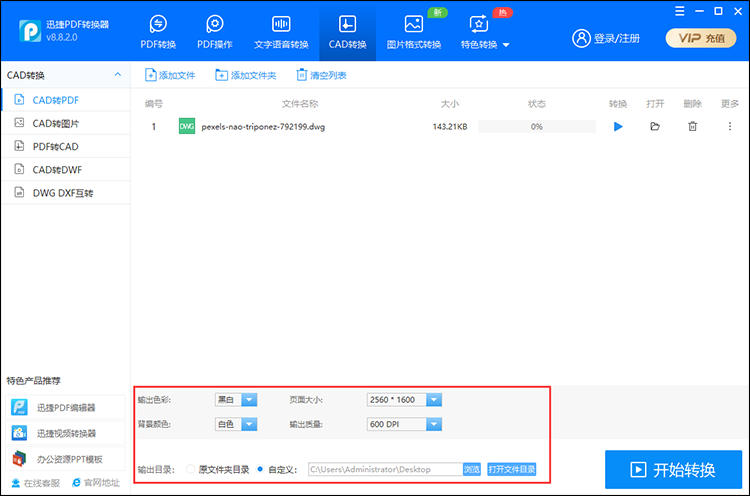Select DWG DXF互转 in the sidebar

(66, 193)
